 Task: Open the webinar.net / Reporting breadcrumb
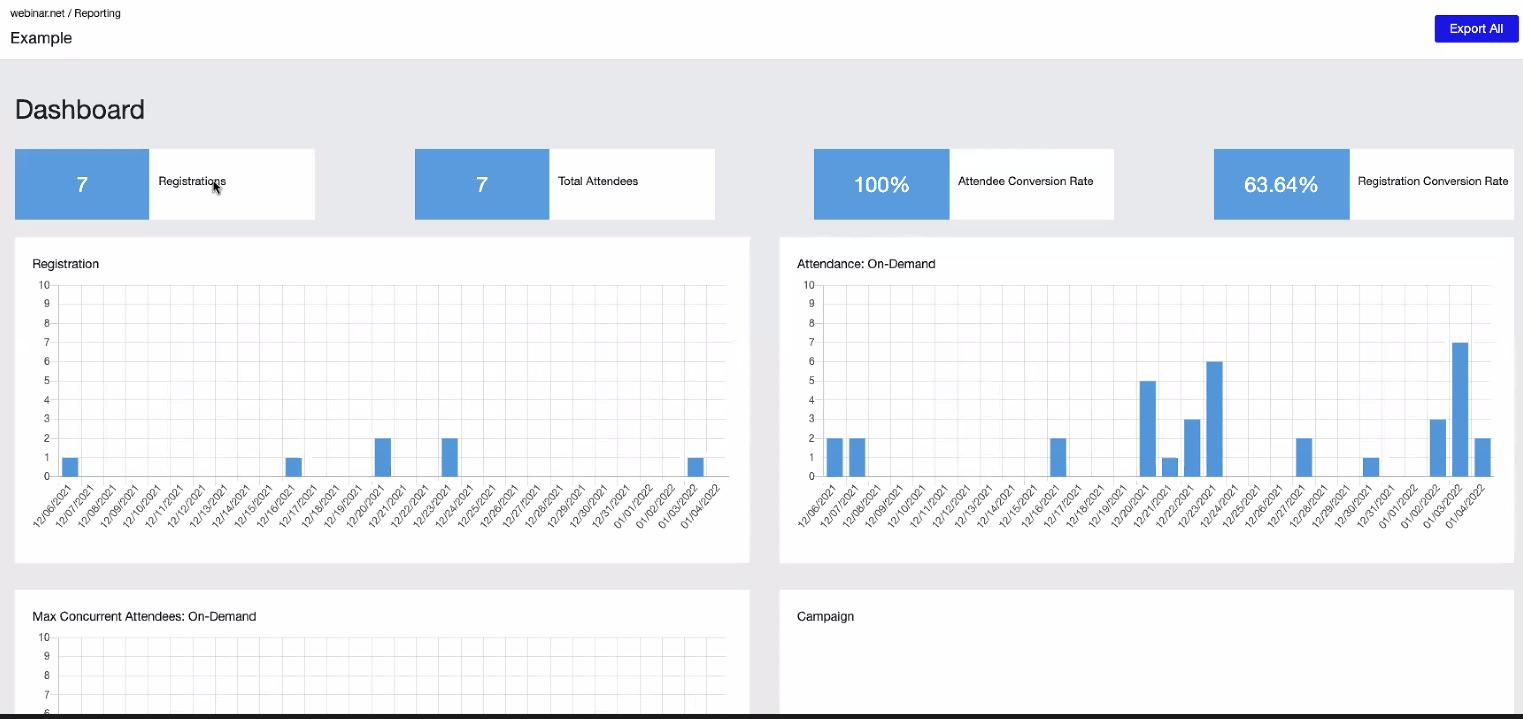(x=65, y=13)
